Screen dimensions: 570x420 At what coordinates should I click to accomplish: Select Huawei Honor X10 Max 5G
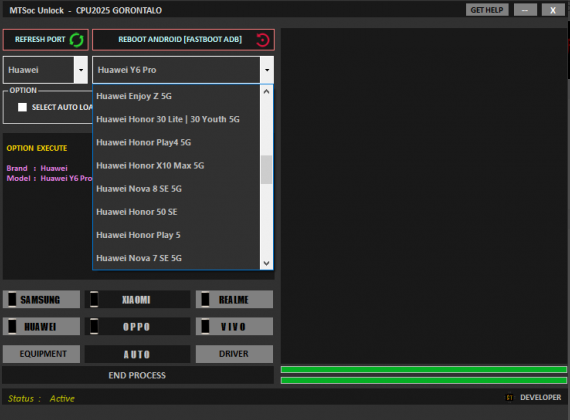[176, 165]
